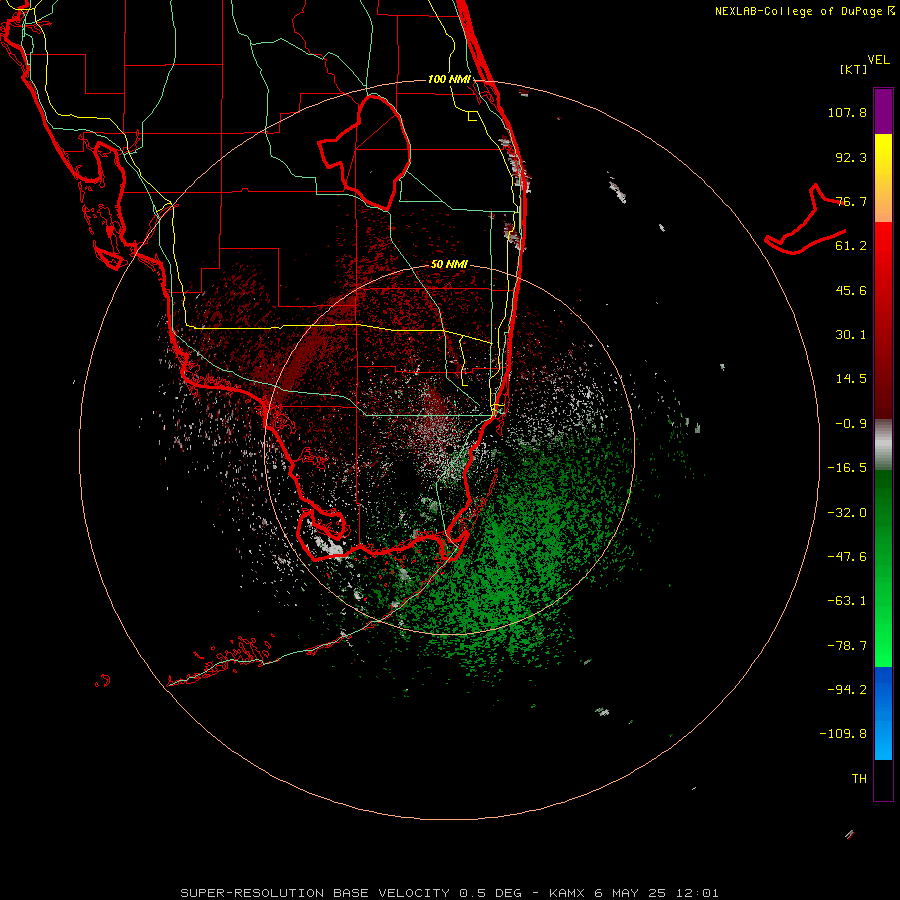Screen dimensions: 900x900
Task: Pick the gray near-zero segment of the color bar
Action: click(x=883, y=445)
